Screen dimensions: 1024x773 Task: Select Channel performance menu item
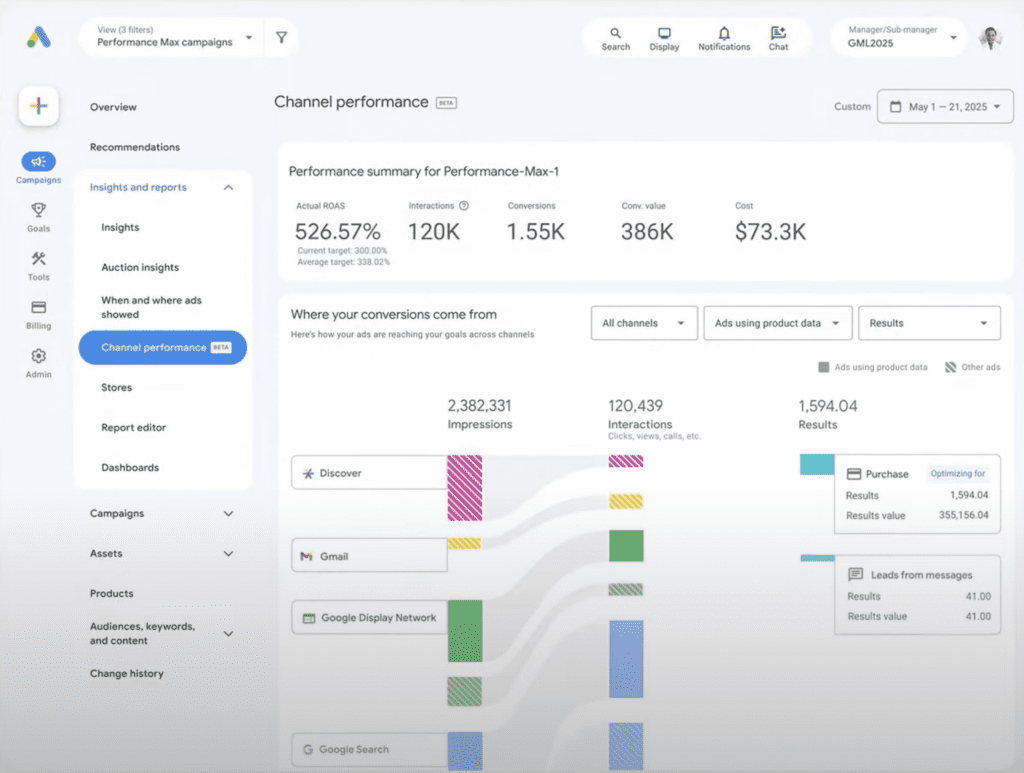pos(163,347)
